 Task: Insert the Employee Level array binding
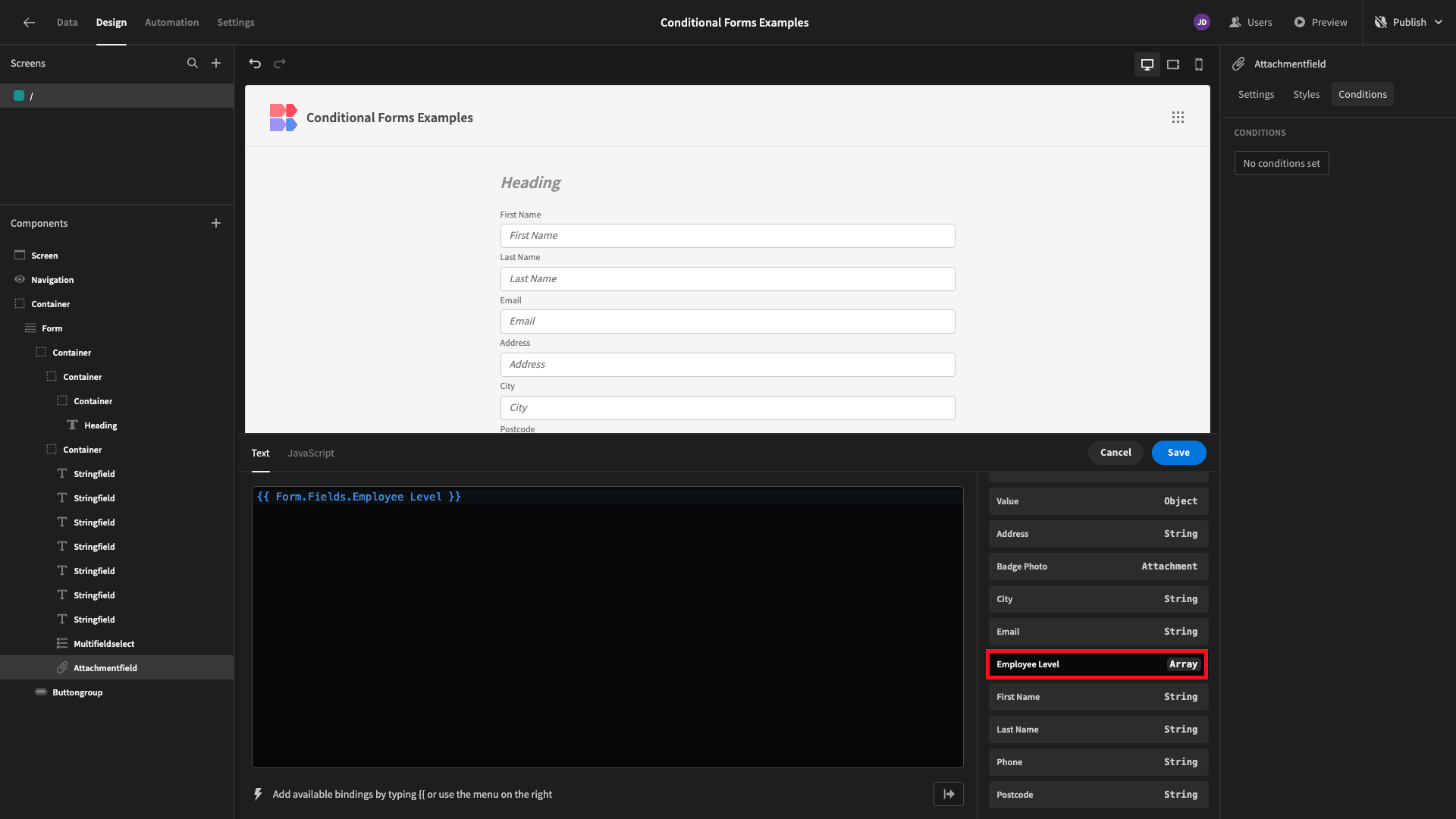point(1098,664)
